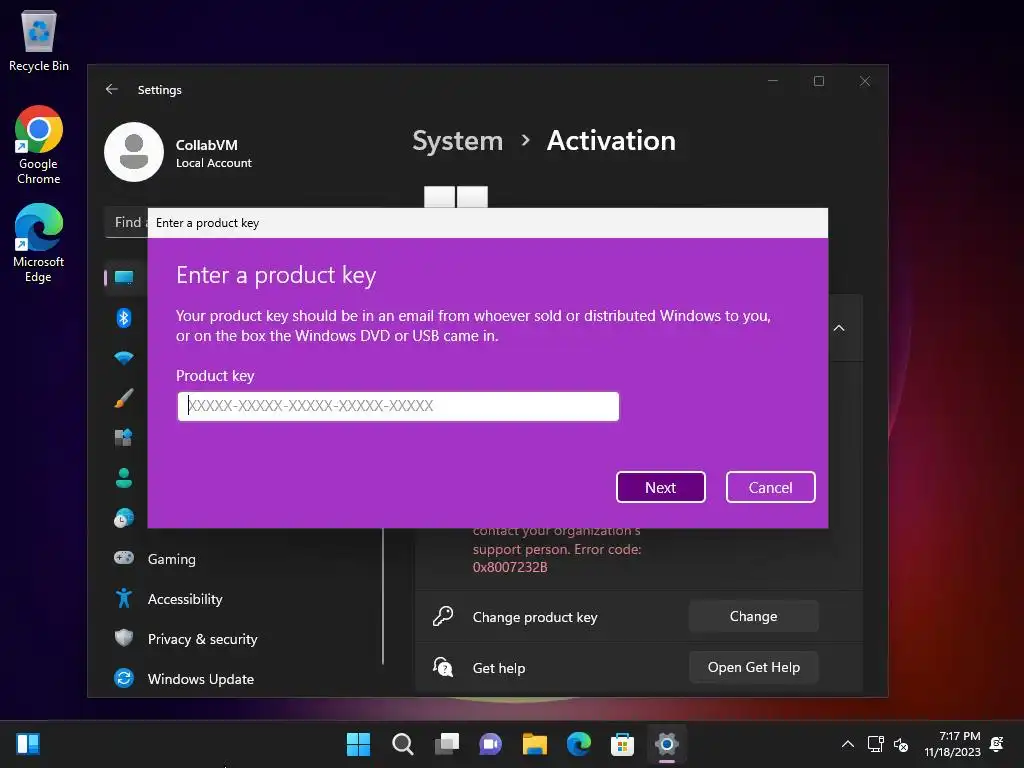Open Accounts person sidebar icon
This screenshot has width=1024, height=768.
pos(124,478)
